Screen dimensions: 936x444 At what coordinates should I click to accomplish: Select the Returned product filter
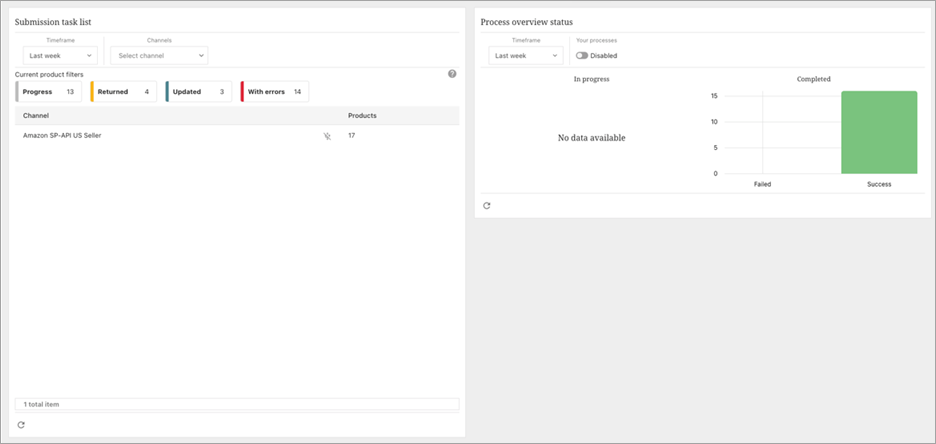tap(123, 92)
